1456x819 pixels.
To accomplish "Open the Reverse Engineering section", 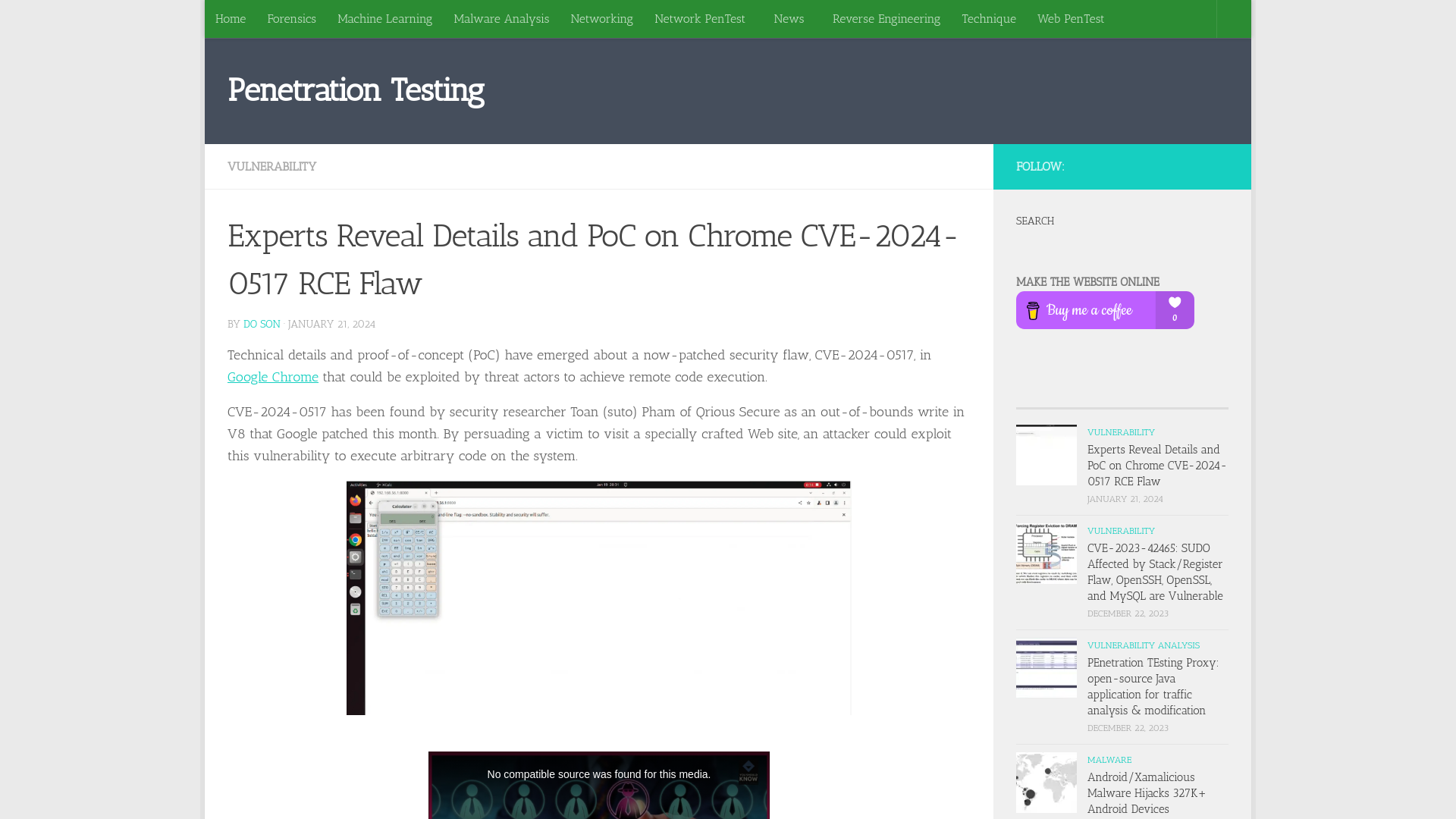I will point(886,18).
